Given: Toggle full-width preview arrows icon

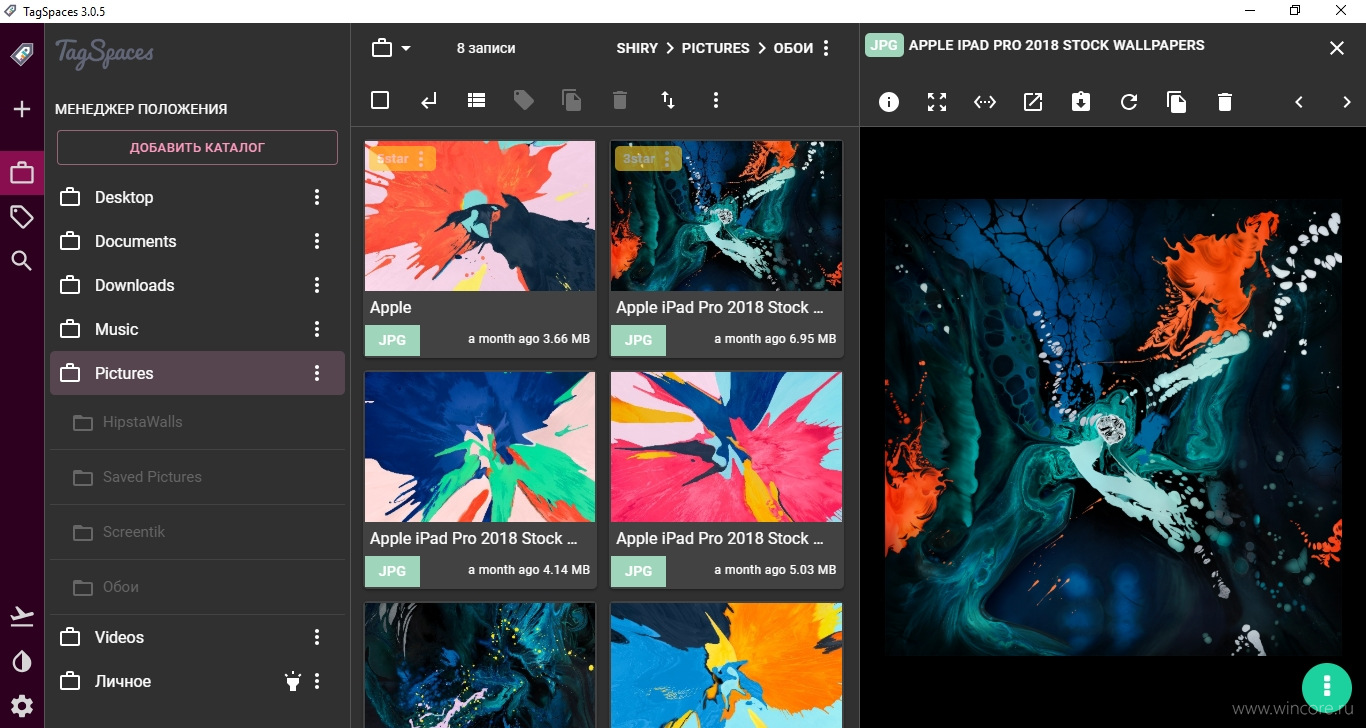Looking at the screenshot, I should pyautogui.click(x=985, y=102).
